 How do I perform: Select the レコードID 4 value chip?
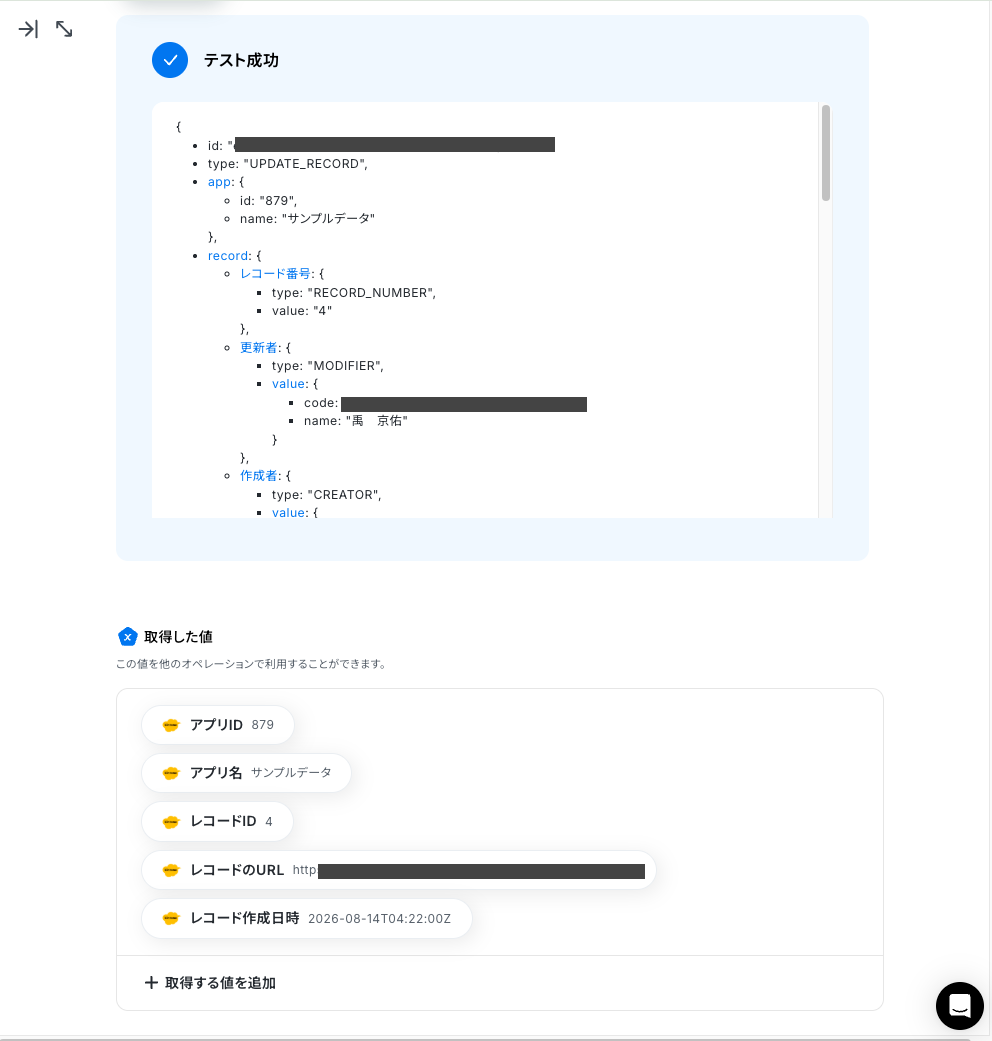[217, 821]
